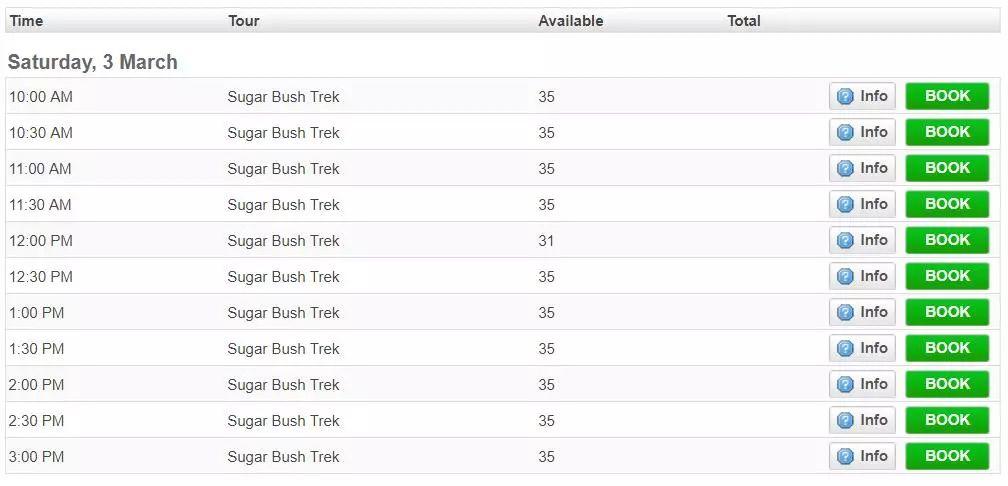
Task: Click the Time column header
Action: [x=27, y=21]
